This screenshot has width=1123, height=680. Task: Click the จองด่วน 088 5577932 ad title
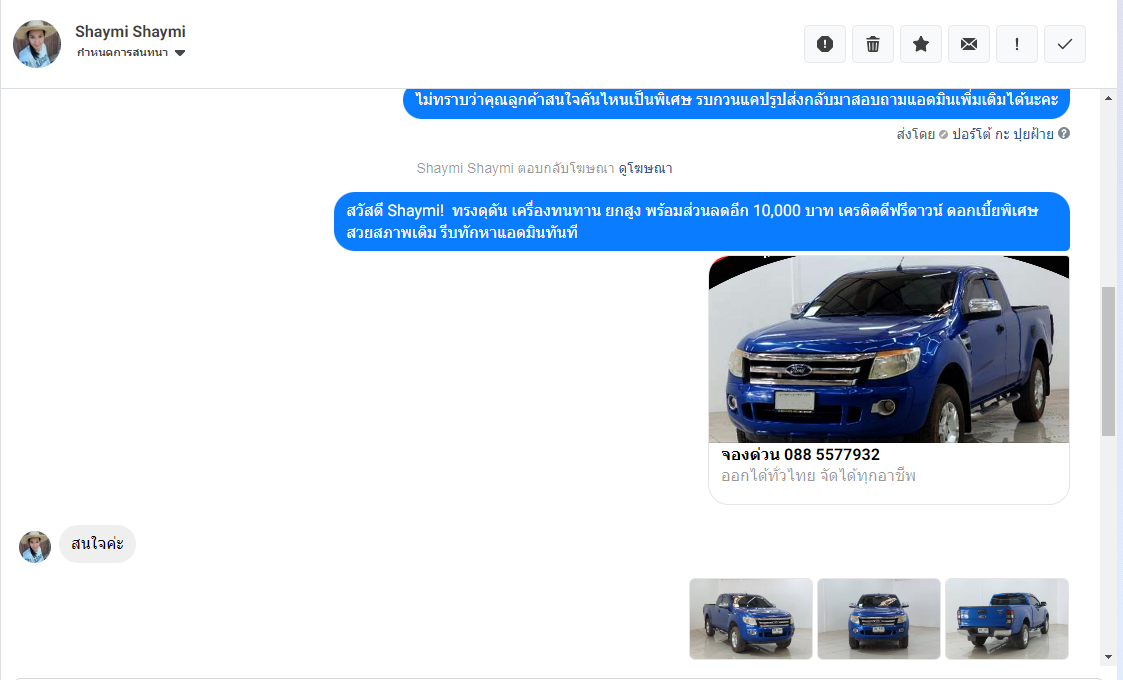coord(800,454)
